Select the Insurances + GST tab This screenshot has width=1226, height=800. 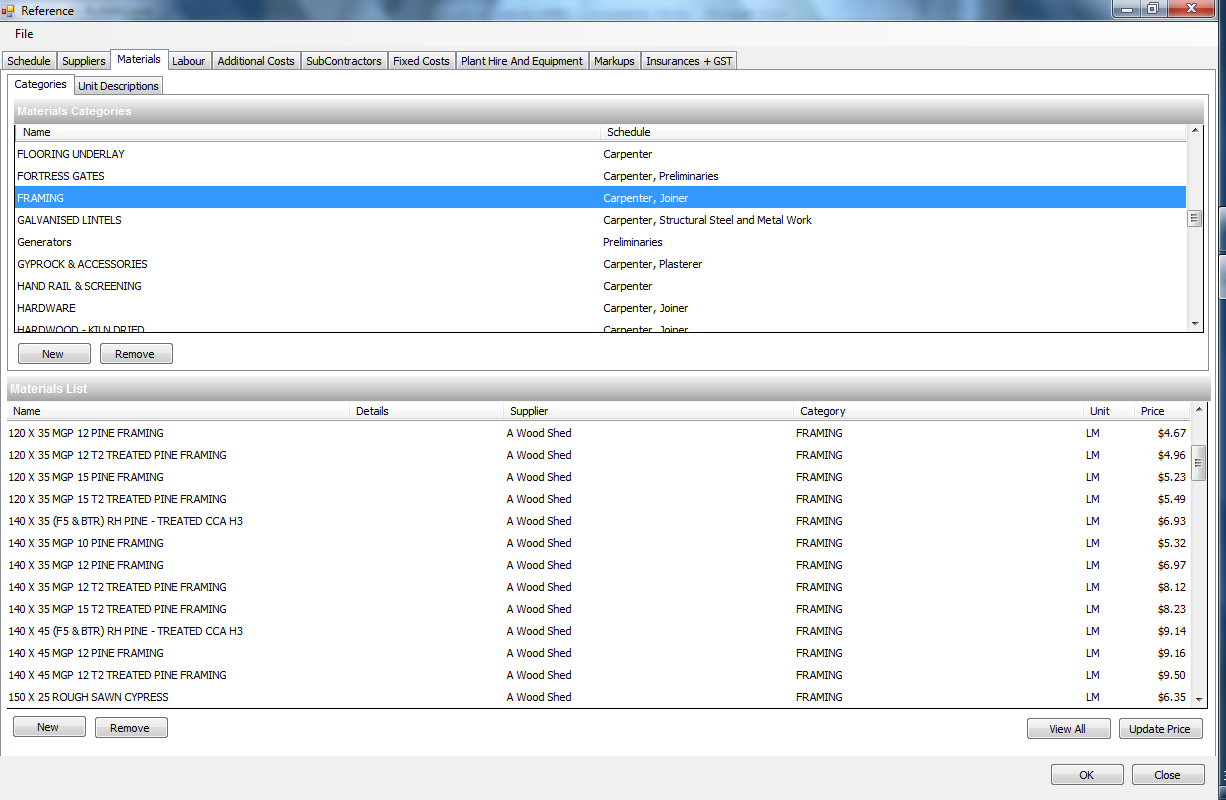[x=689, y=61]
